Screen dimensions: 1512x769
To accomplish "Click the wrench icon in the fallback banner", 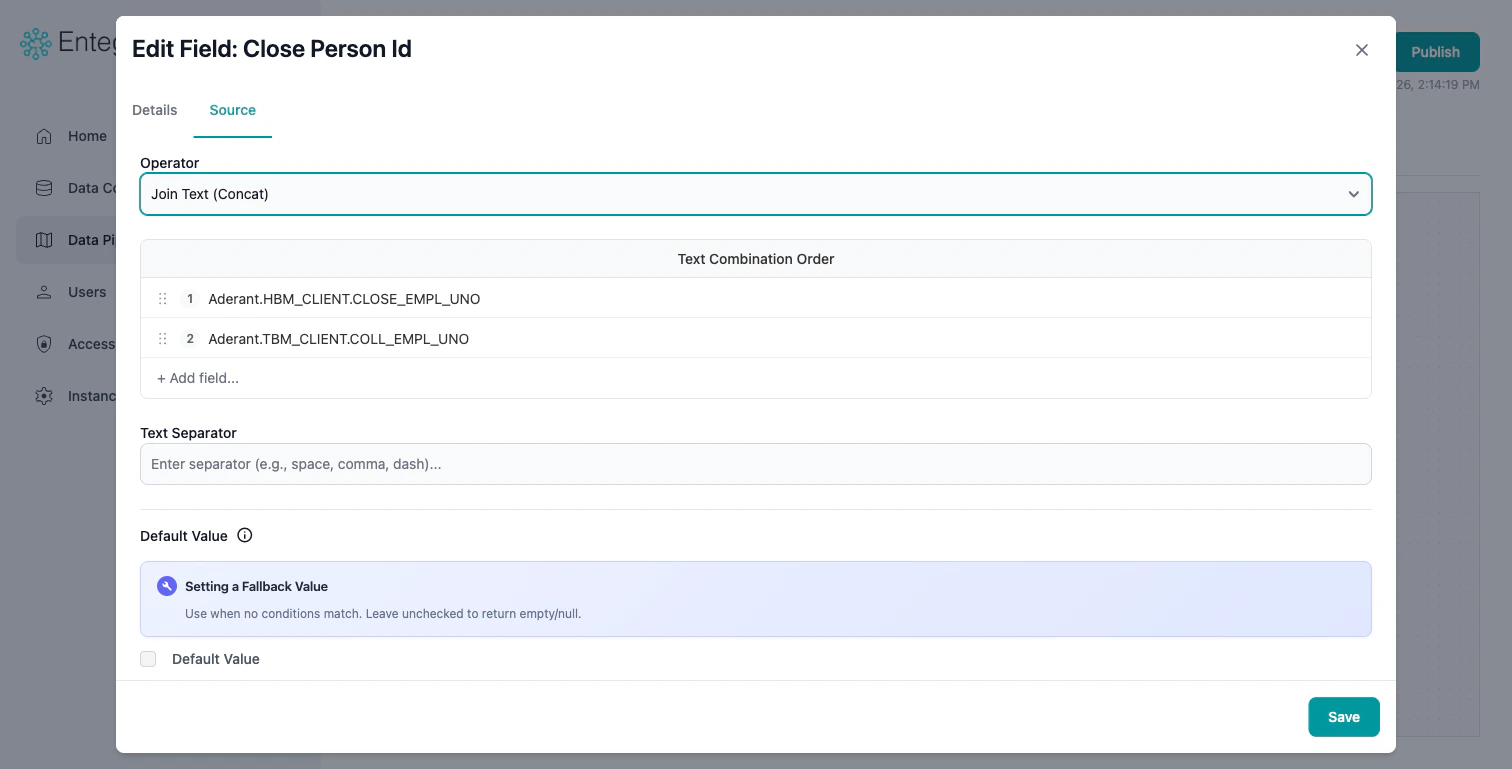I will (167, 585).
